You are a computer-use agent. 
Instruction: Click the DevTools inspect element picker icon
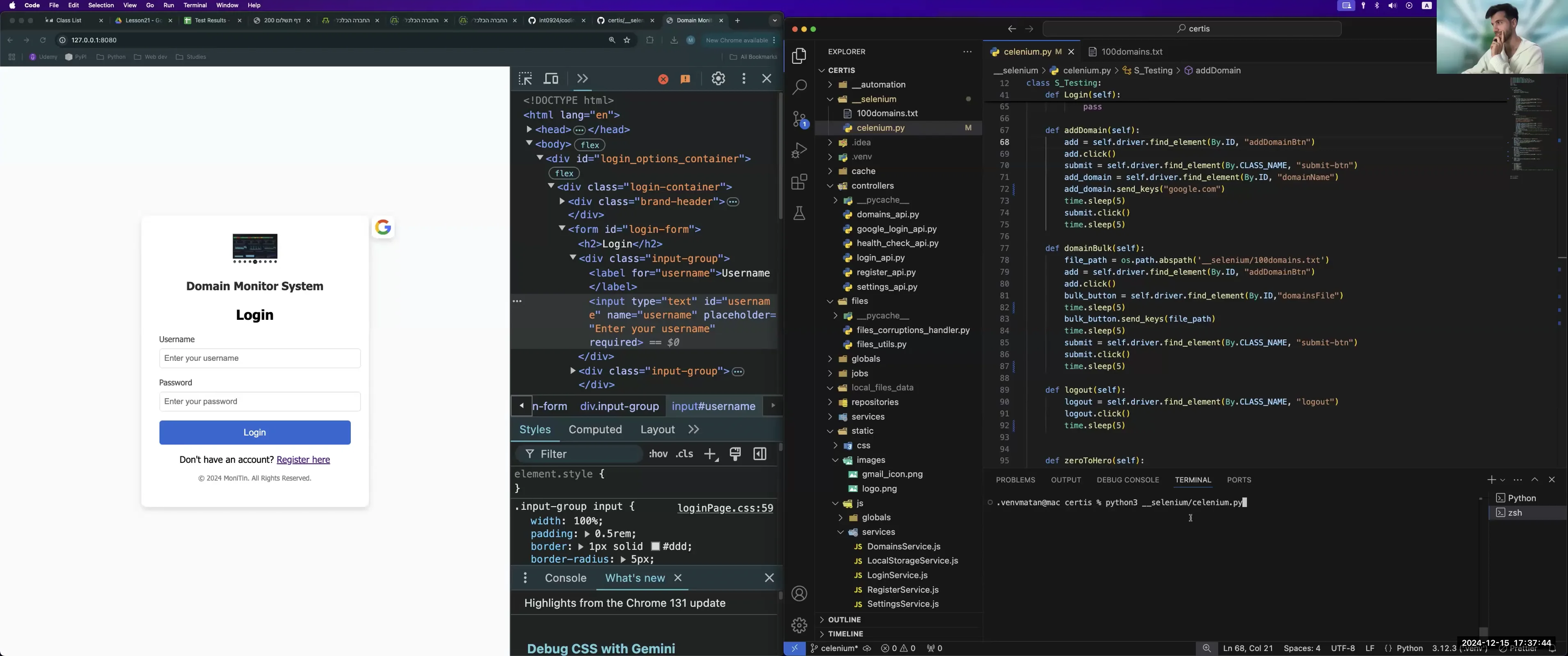[x=525, y=79]
